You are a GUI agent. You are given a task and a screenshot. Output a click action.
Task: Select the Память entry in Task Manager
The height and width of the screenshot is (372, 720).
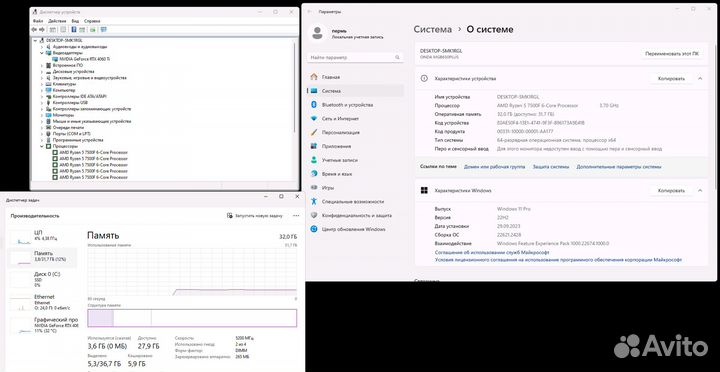pos(43,257)
